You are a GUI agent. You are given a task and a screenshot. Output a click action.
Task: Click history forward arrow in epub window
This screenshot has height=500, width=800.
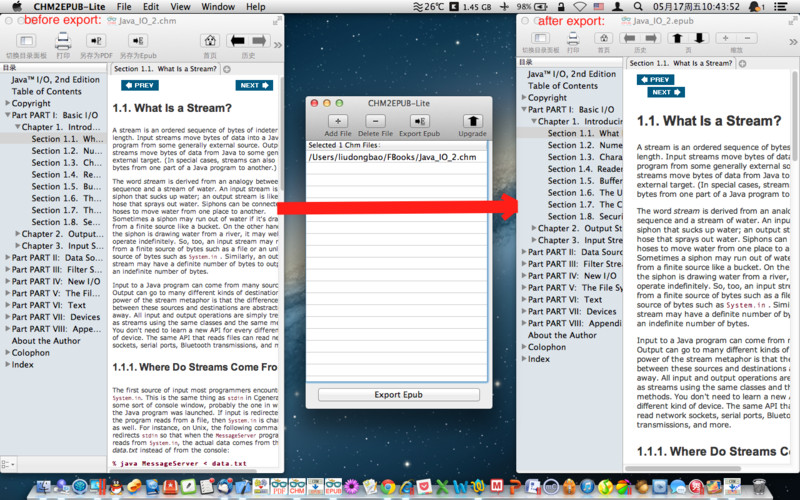coord(651,38)
